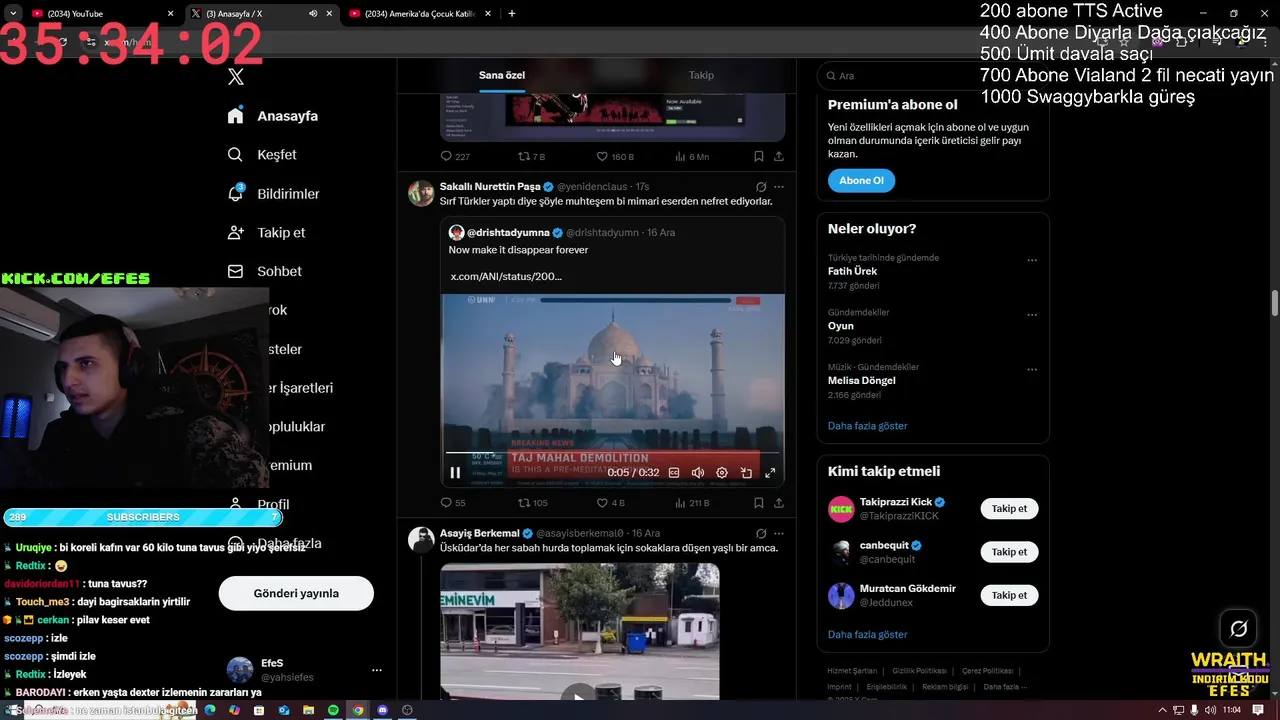The height and width of the screenshot is (720, 1280).
Task: Click the X logo at the sidebar top
Action: tap(235, 76)
